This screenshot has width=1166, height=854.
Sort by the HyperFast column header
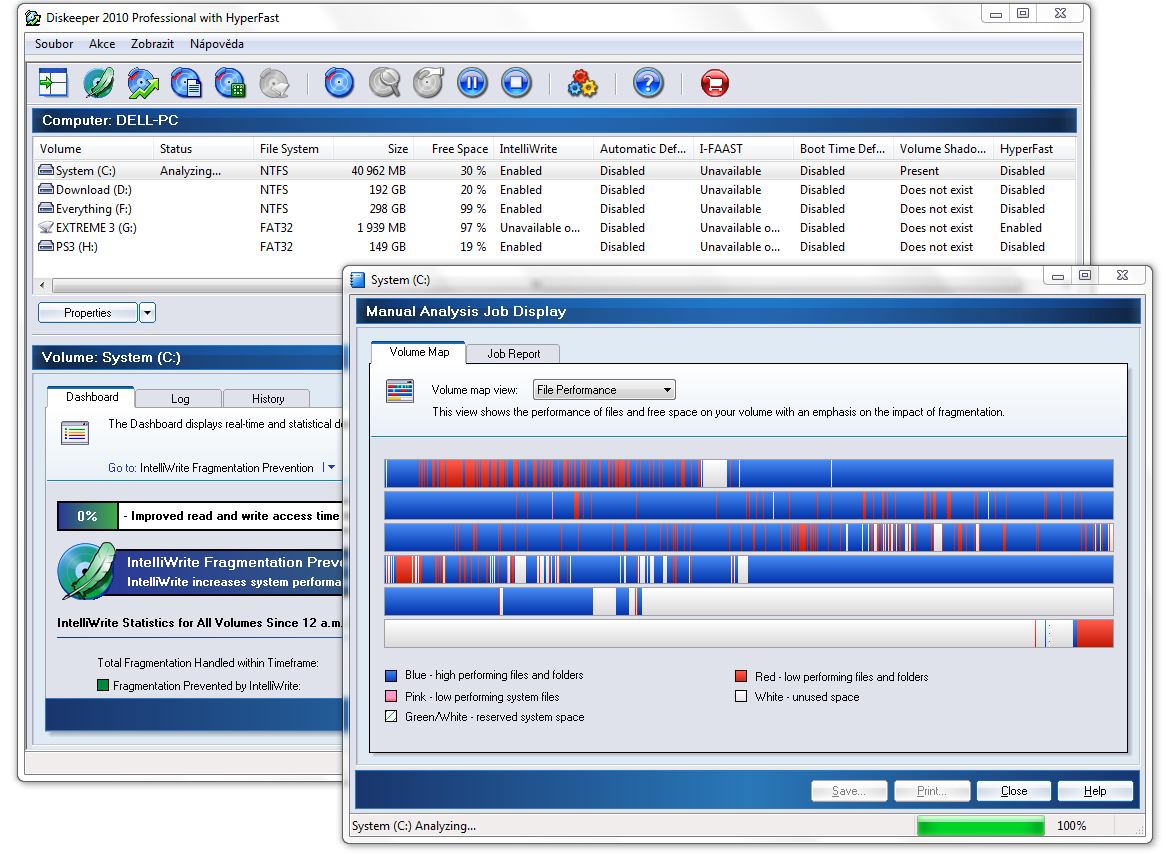[1033, 149]
